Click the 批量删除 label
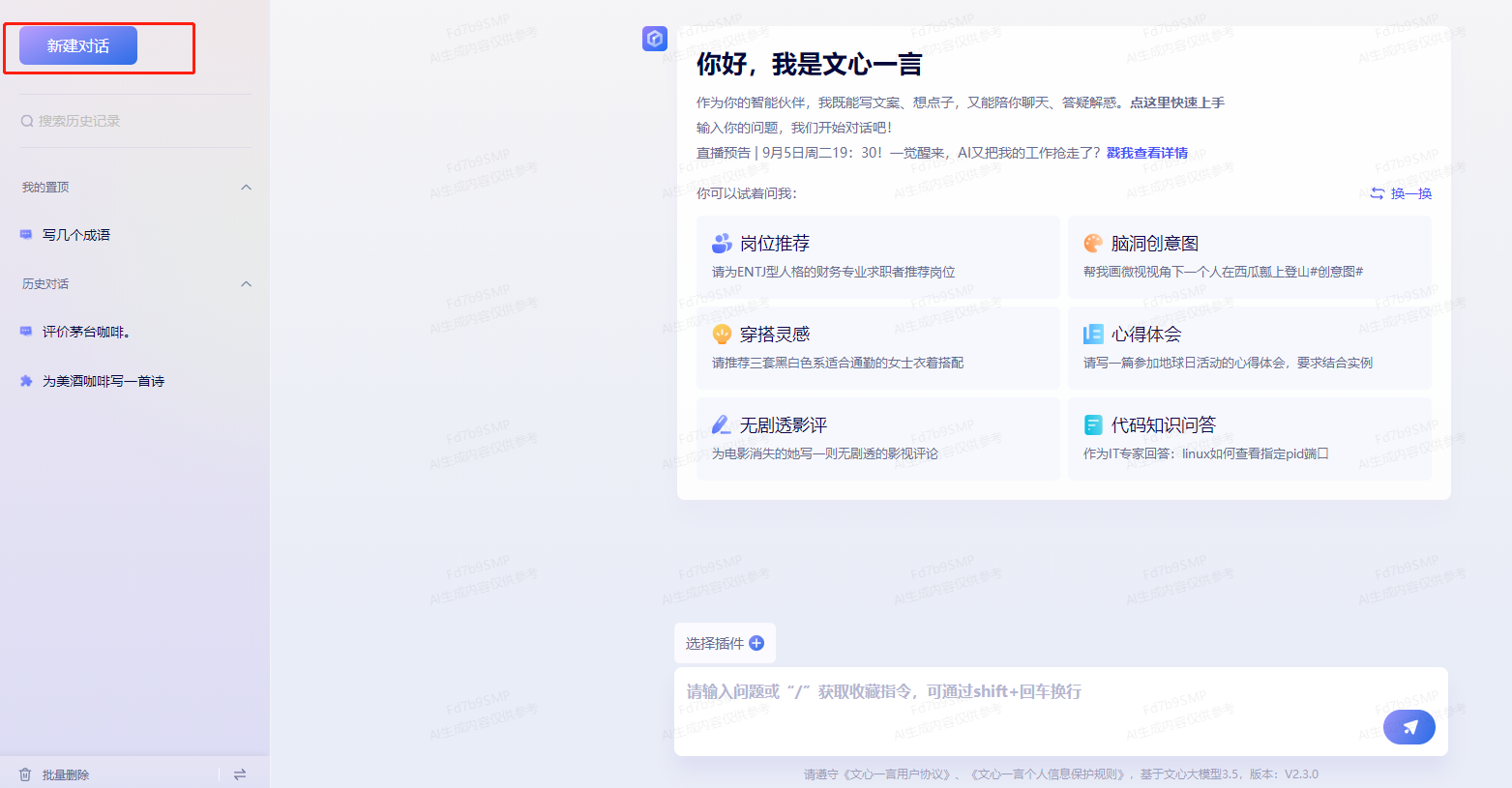 pyautogui.click(x=66, y=774)
